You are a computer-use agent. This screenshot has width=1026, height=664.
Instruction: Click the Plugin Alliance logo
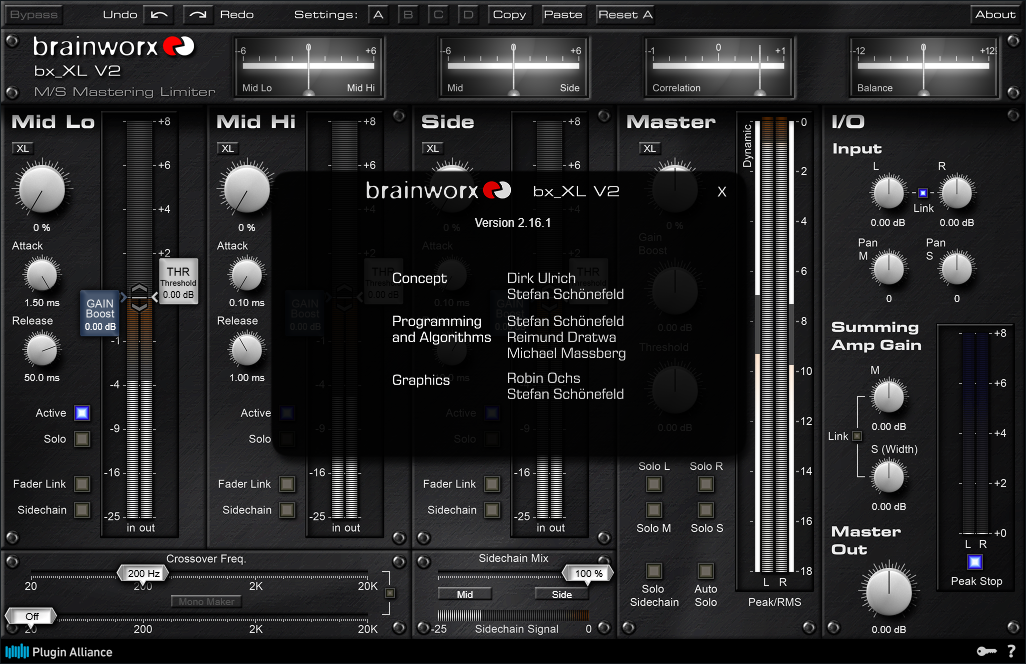pyautogui.click(x=59, y=652)
